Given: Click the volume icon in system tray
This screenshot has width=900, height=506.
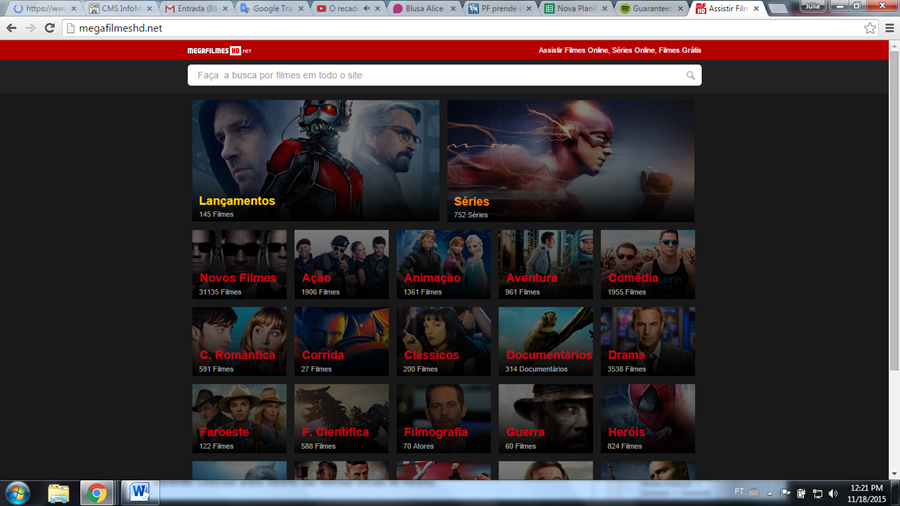Looking at the screenshot, I should coord(833,493).
